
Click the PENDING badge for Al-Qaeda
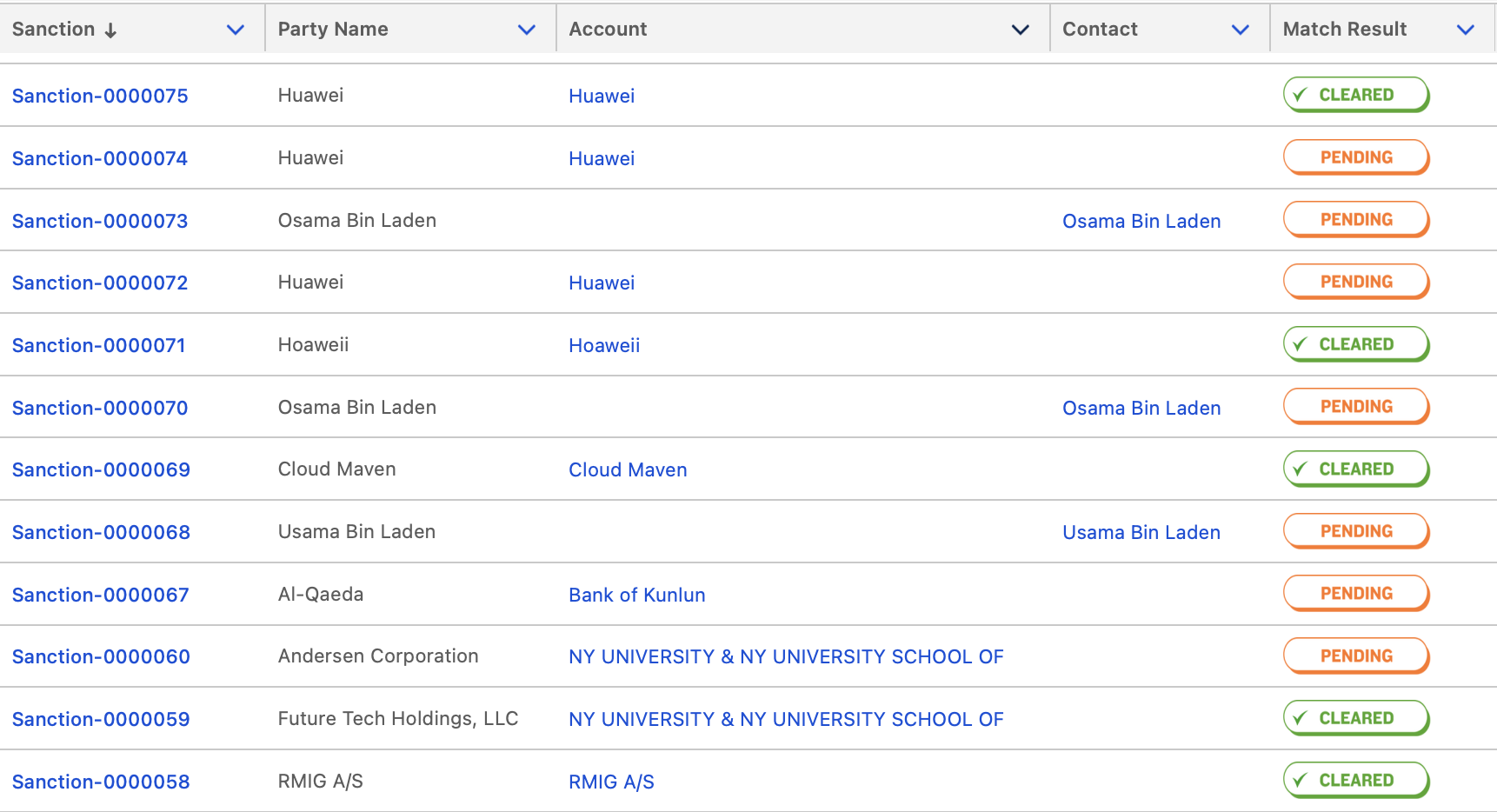pos(1356,594)
